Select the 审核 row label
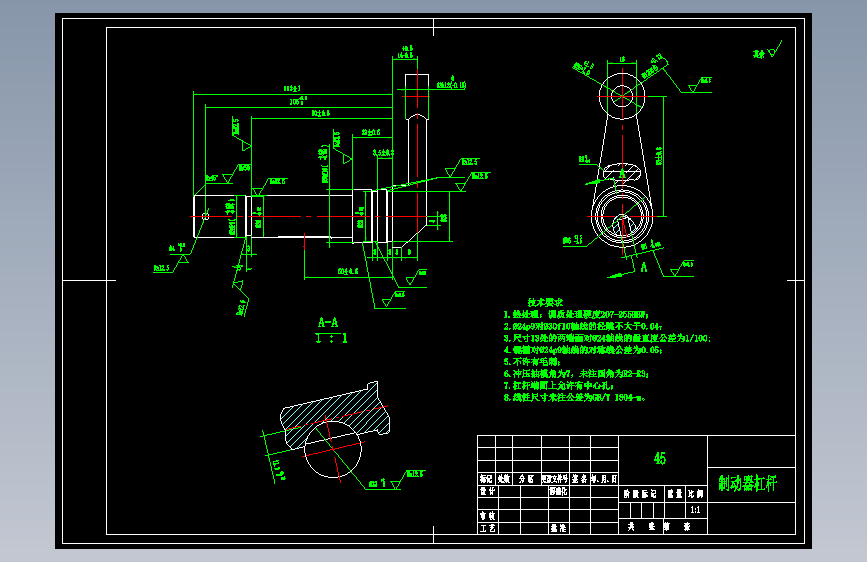The width and height of the screenshot is (867, 562). point(488,516)
